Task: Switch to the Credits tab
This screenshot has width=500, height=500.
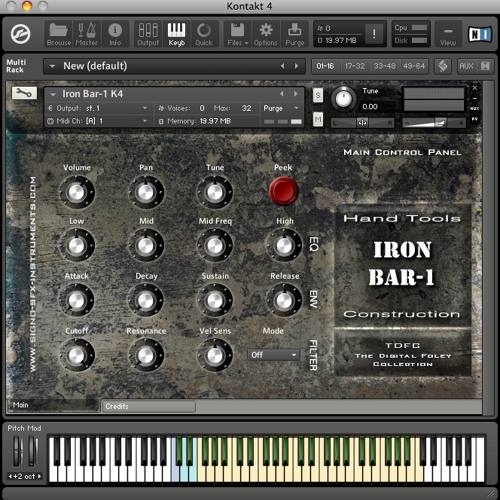Action: [148, 406]
